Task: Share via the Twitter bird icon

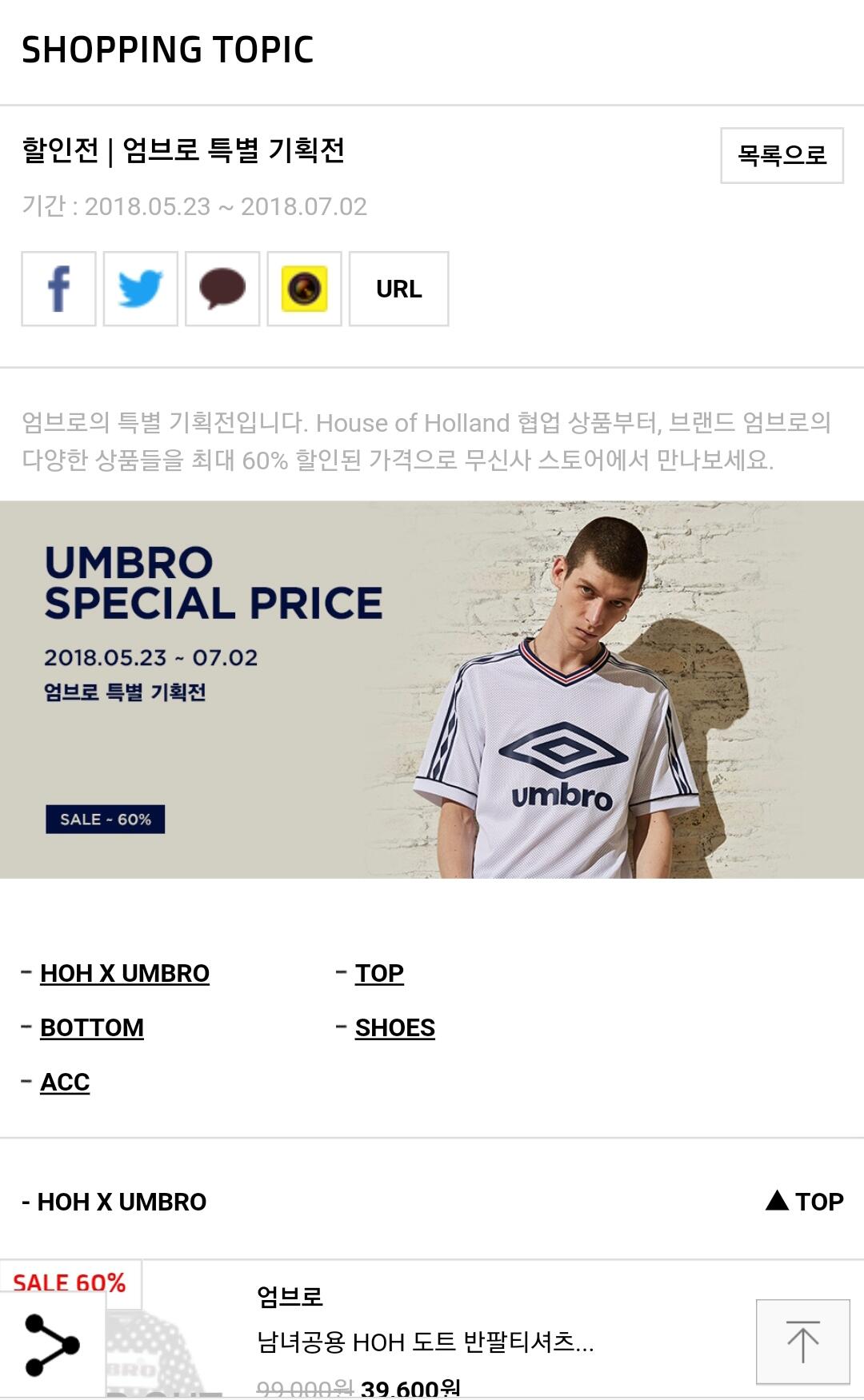Action: point(141,289)
